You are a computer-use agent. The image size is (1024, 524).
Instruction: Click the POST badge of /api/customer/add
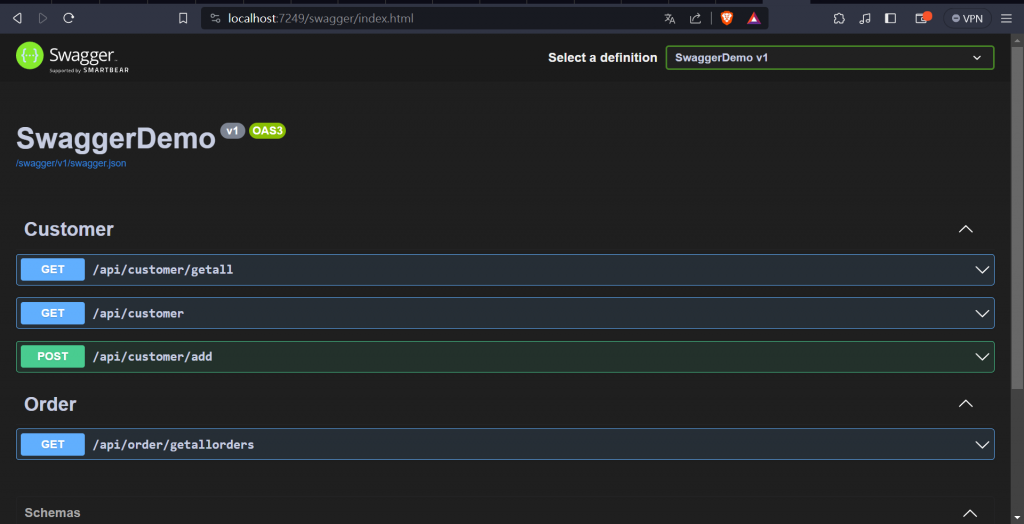[x=53, y=357]
